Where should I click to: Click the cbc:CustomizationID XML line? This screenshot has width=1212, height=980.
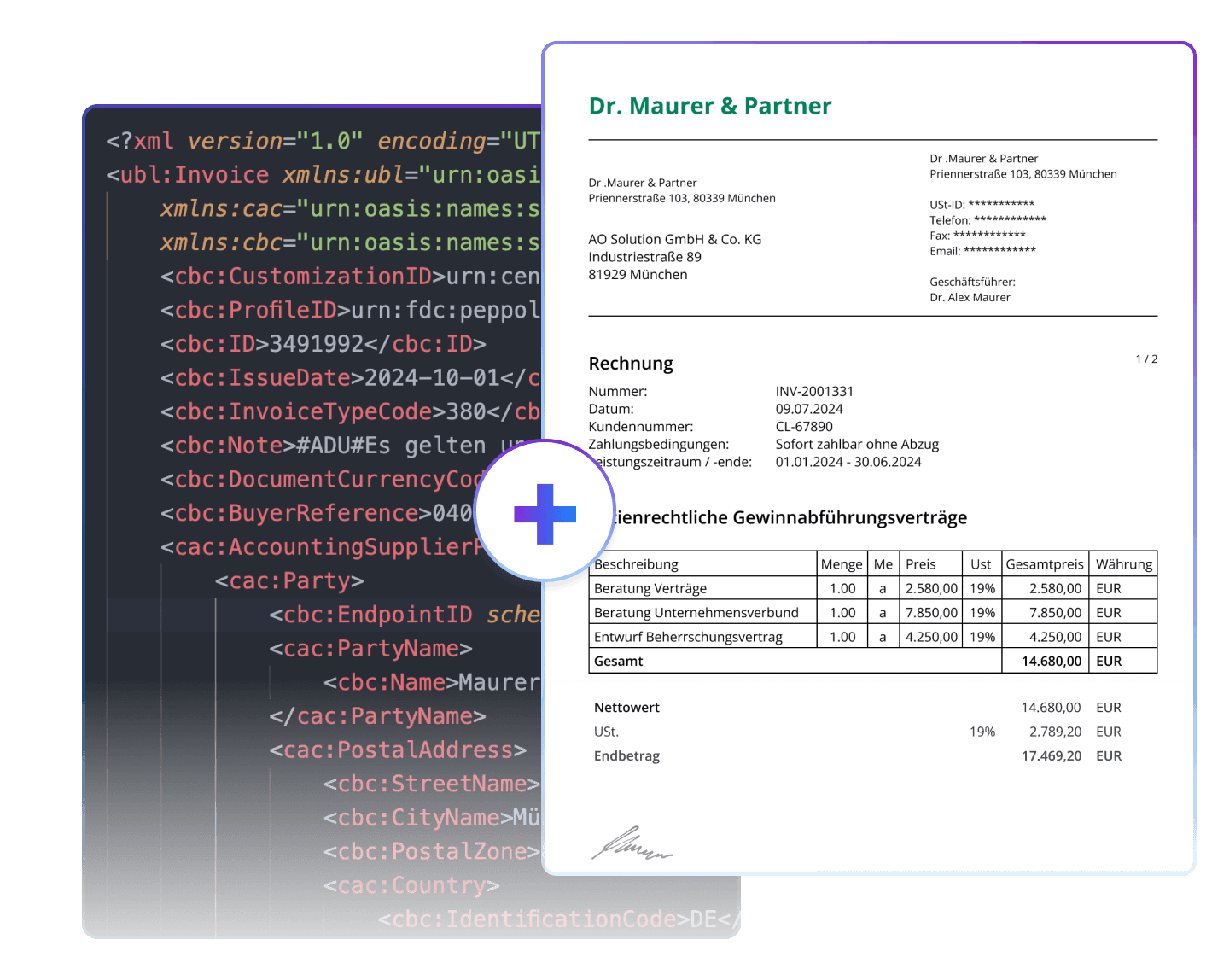click(351, 277)
